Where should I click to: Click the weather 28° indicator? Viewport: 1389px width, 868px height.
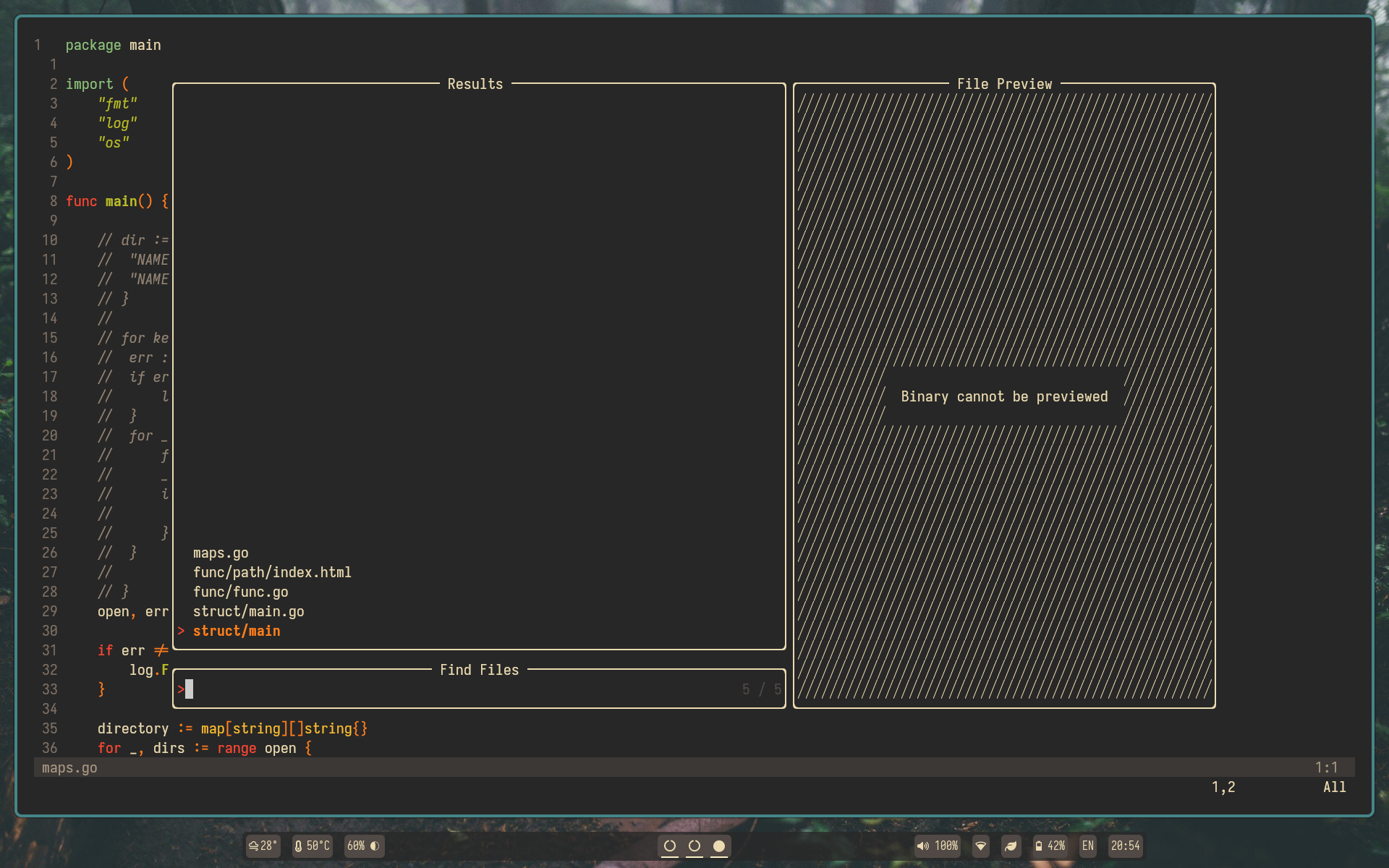click(x=263, y=846)
